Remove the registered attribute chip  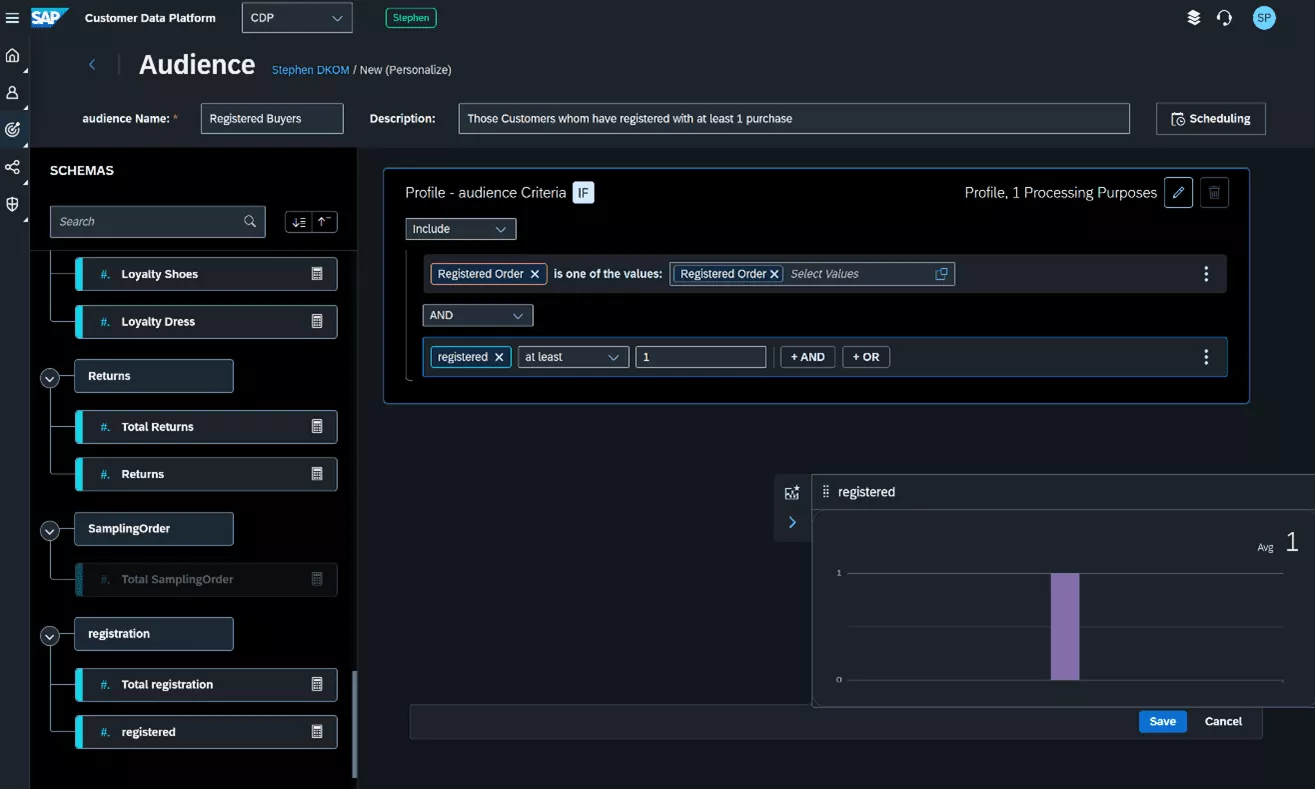coord(499,357)
